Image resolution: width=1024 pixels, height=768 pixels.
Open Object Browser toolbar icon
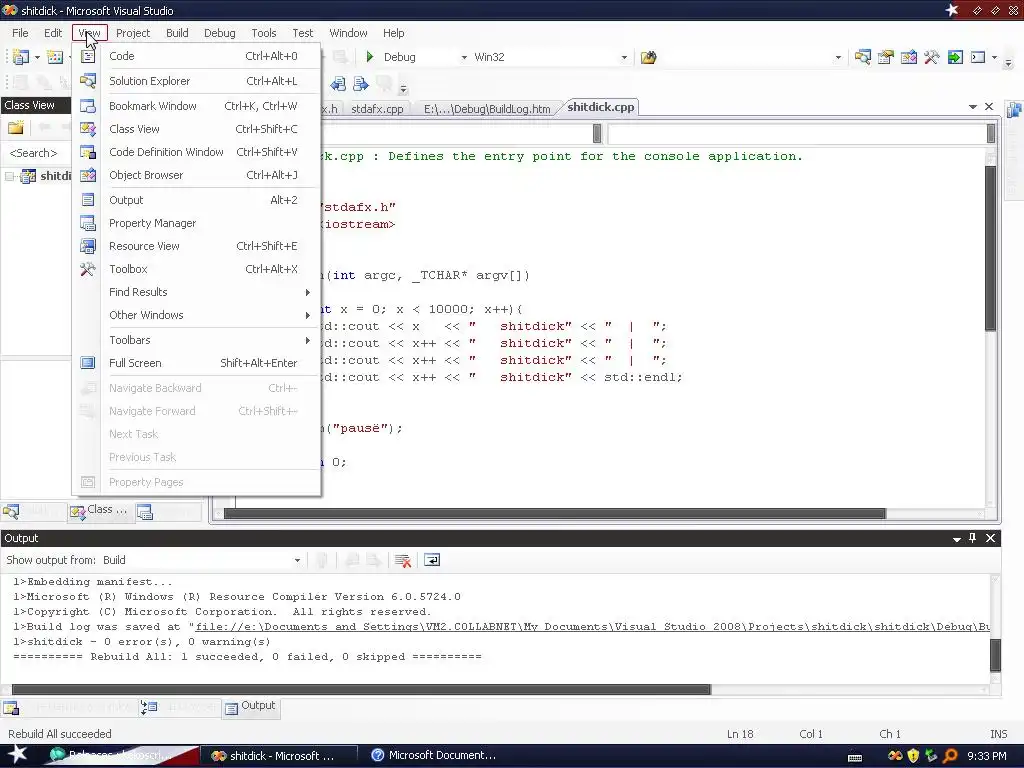pyautogui.click(x=908, y=57)
